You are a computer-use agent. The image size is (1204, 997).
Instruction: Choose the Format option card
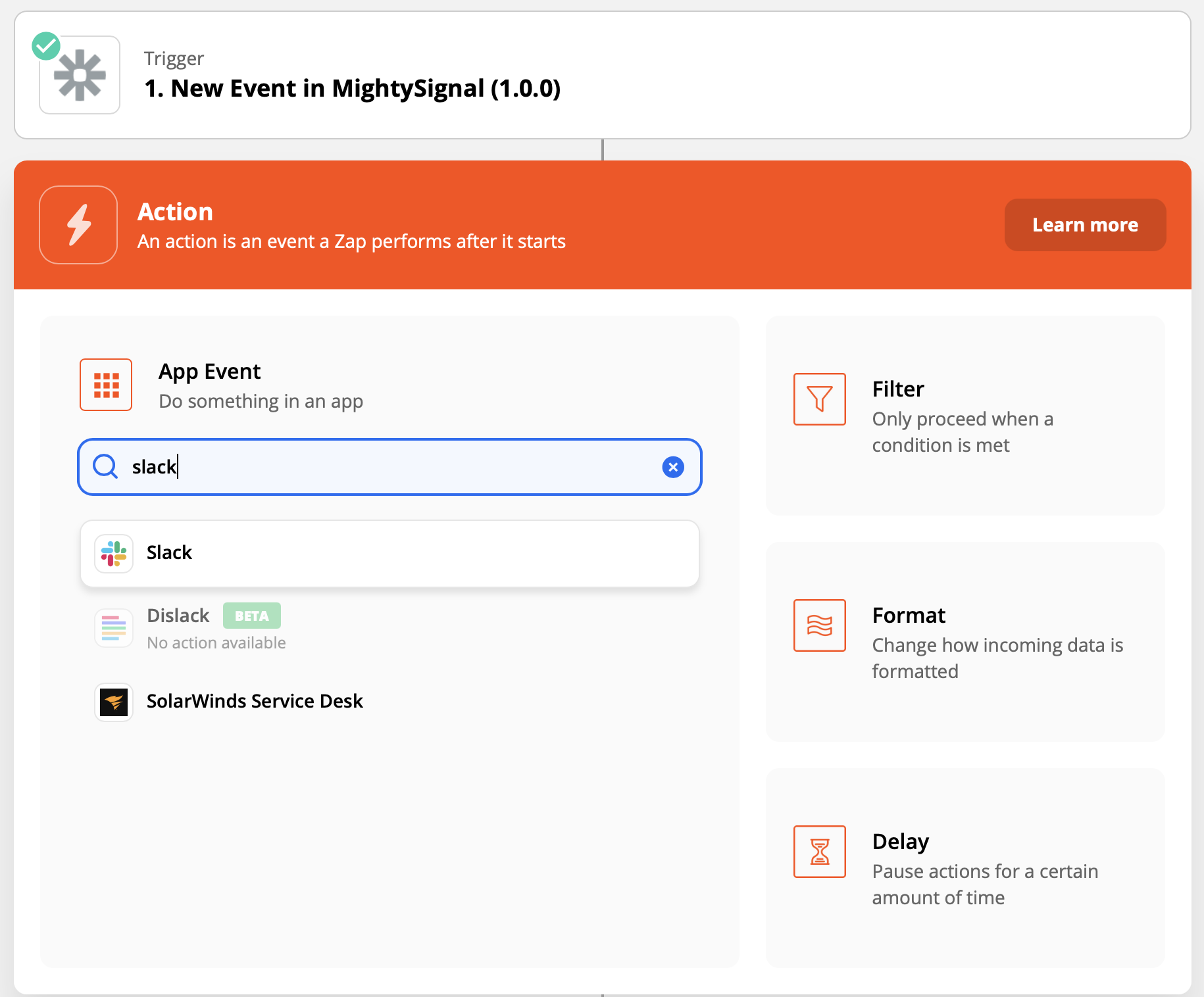(965, 642)
